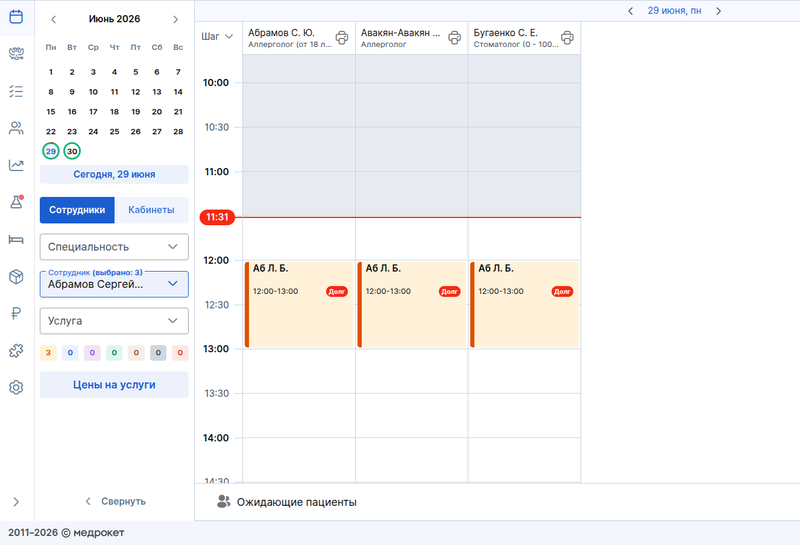Select the orange status counter showing 3

[48, 353]
